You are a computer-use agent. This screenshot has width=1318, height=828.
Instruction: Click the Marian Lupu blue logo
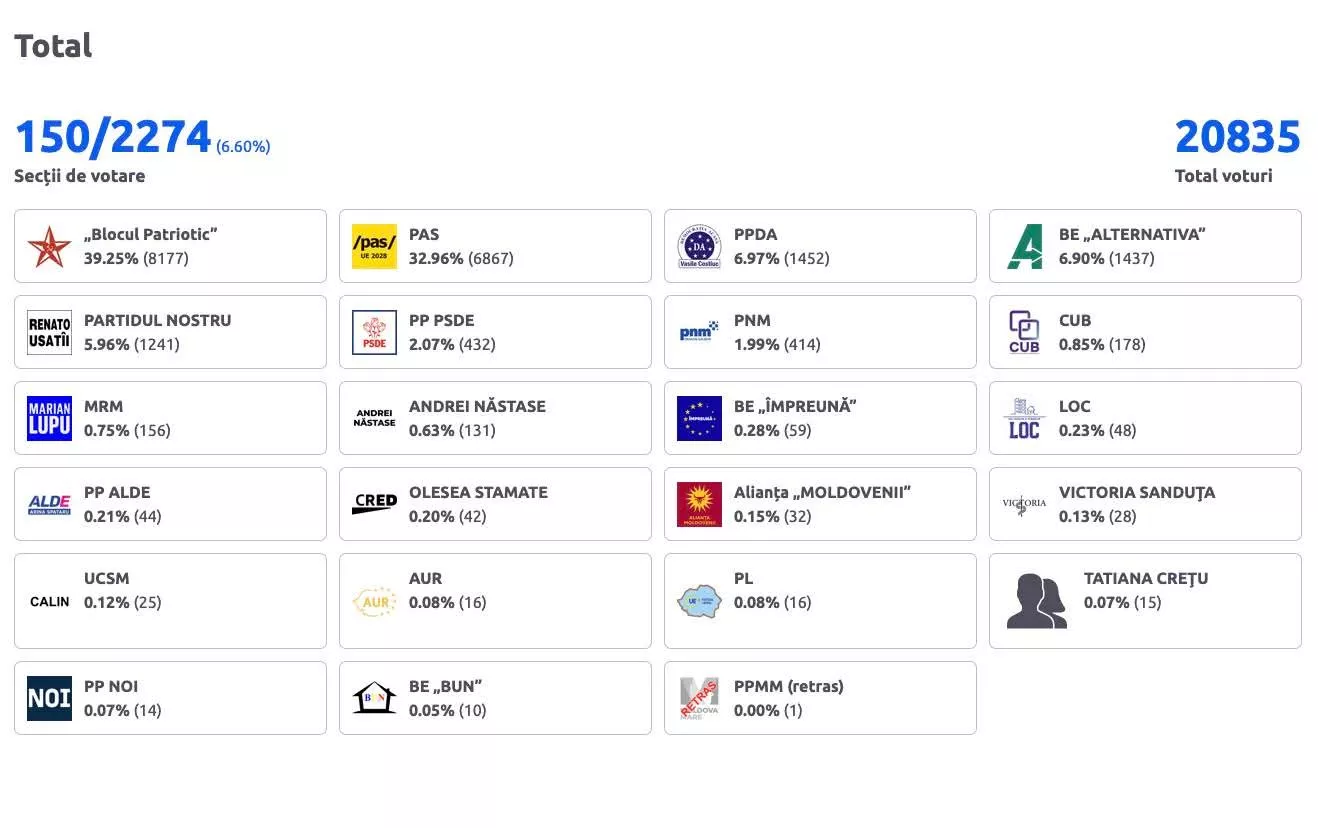tap(49, 418)
